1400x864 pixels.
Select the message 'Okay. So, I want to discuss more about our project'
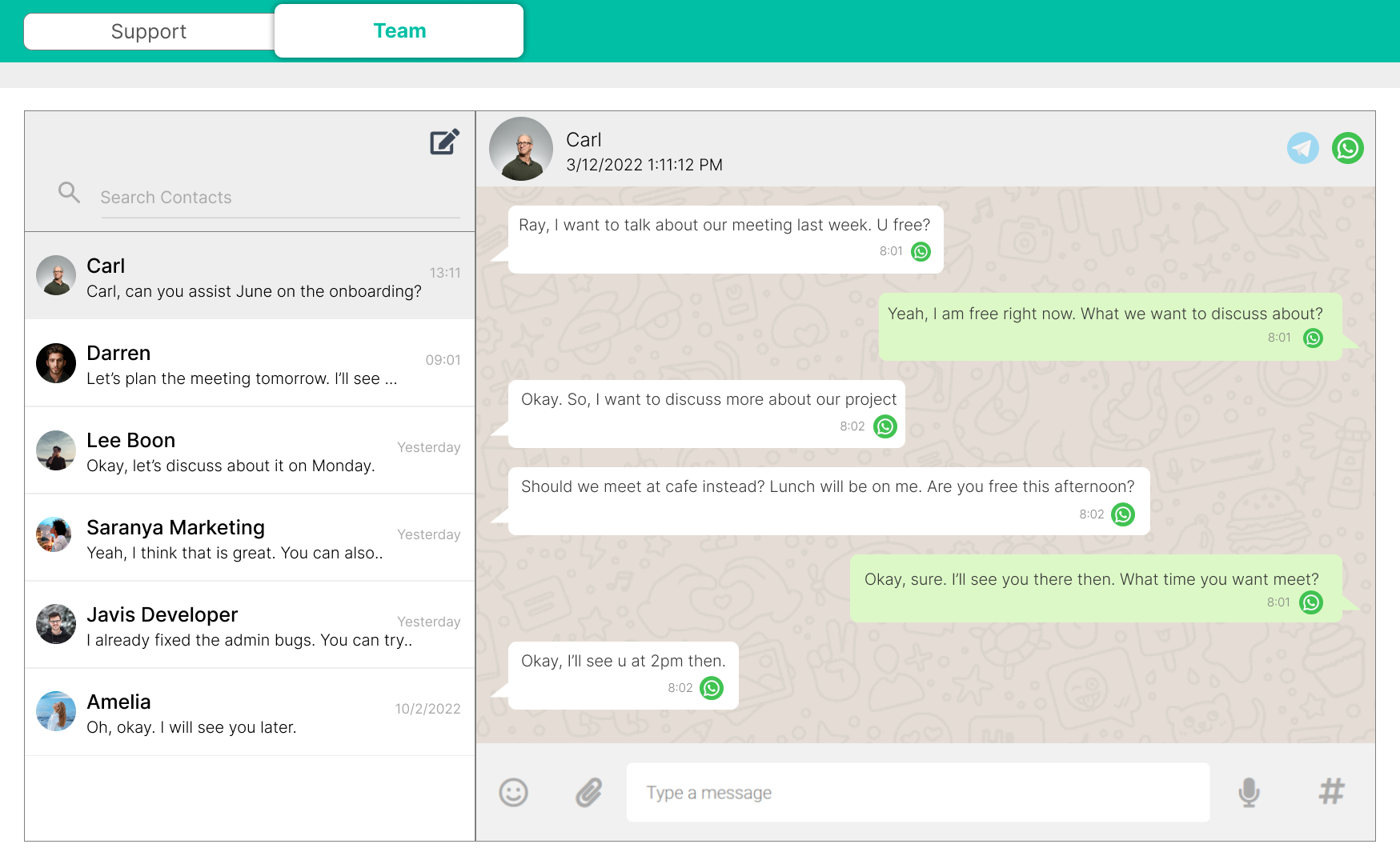click(x=706, y=414)
